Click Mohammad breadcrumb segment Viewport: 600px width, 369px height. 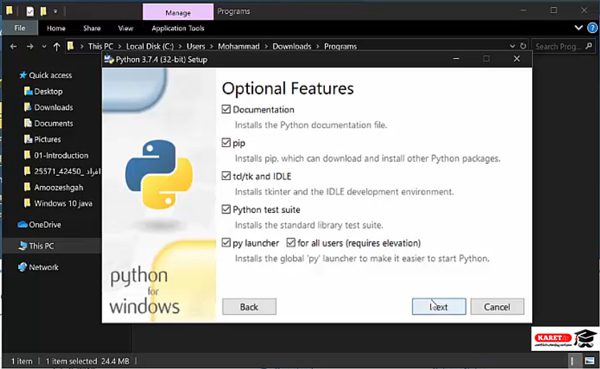click(238, 46)
